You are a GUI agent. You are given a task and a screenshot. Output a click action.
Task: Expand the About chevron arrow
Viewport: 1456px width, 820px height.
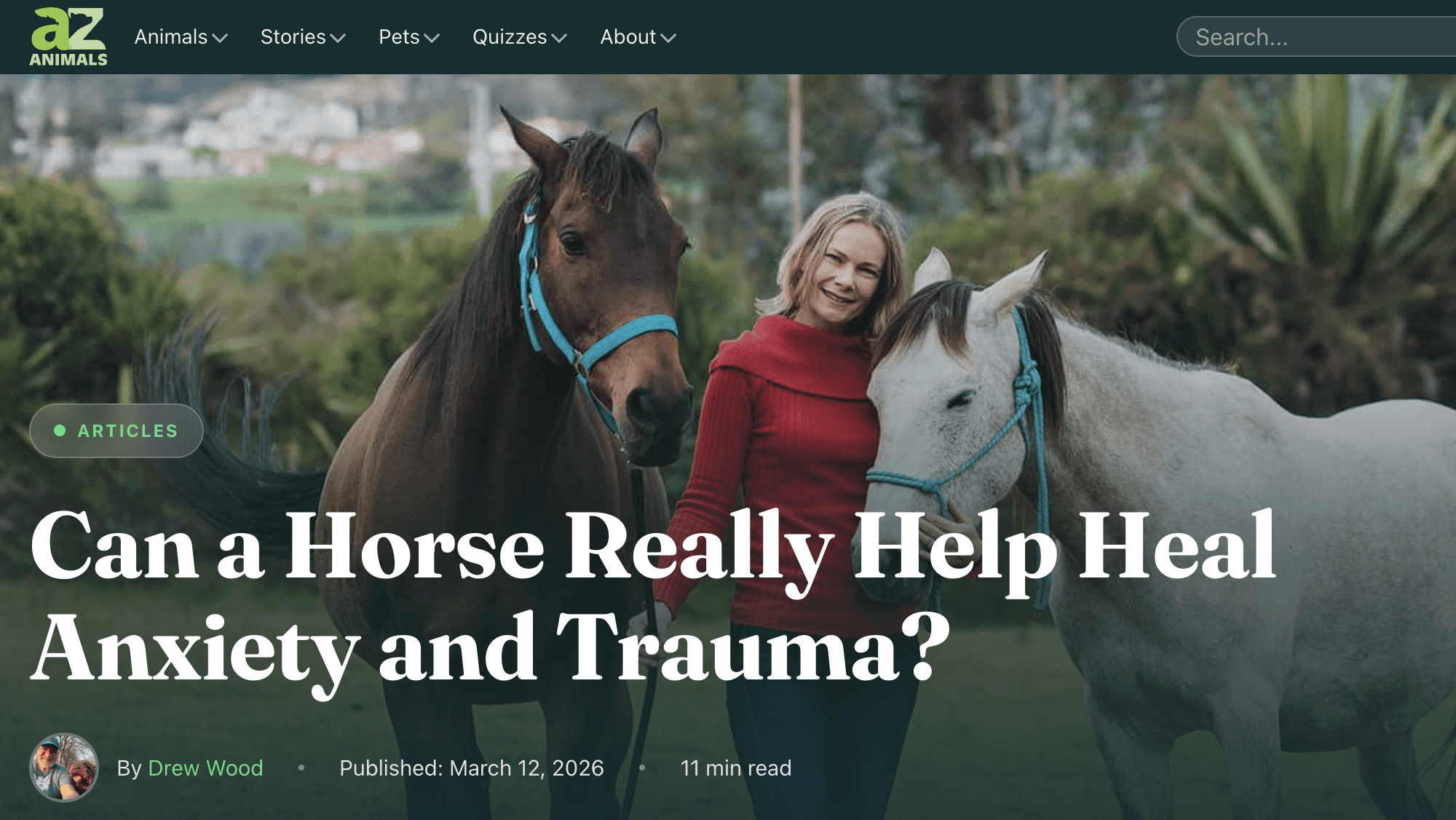pyautogui.click(x=668, y=38)
